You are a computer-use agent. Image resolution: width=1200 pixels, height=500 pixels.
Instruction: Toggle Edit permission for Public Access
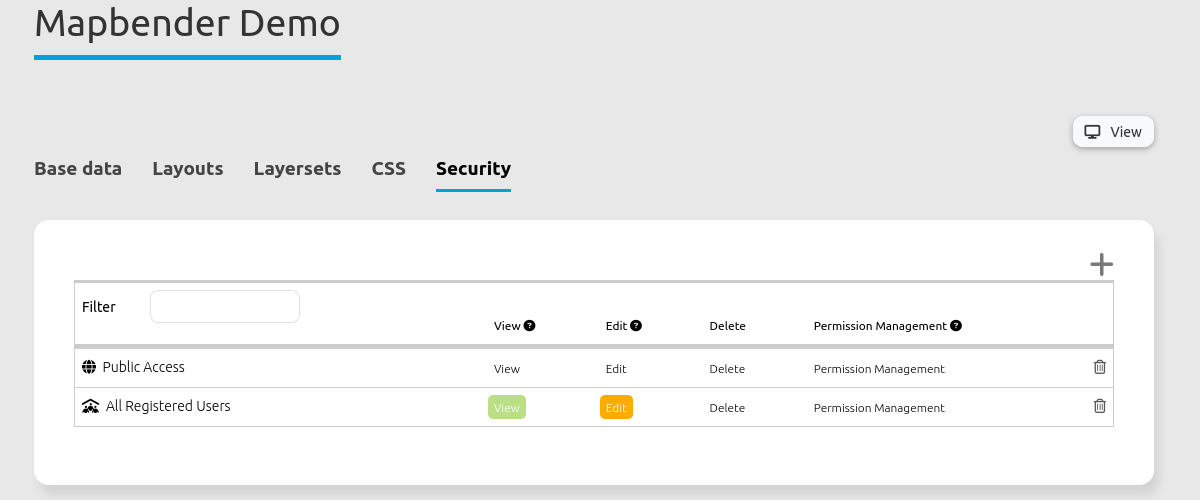pyautogui.click(x=616, y=368)
